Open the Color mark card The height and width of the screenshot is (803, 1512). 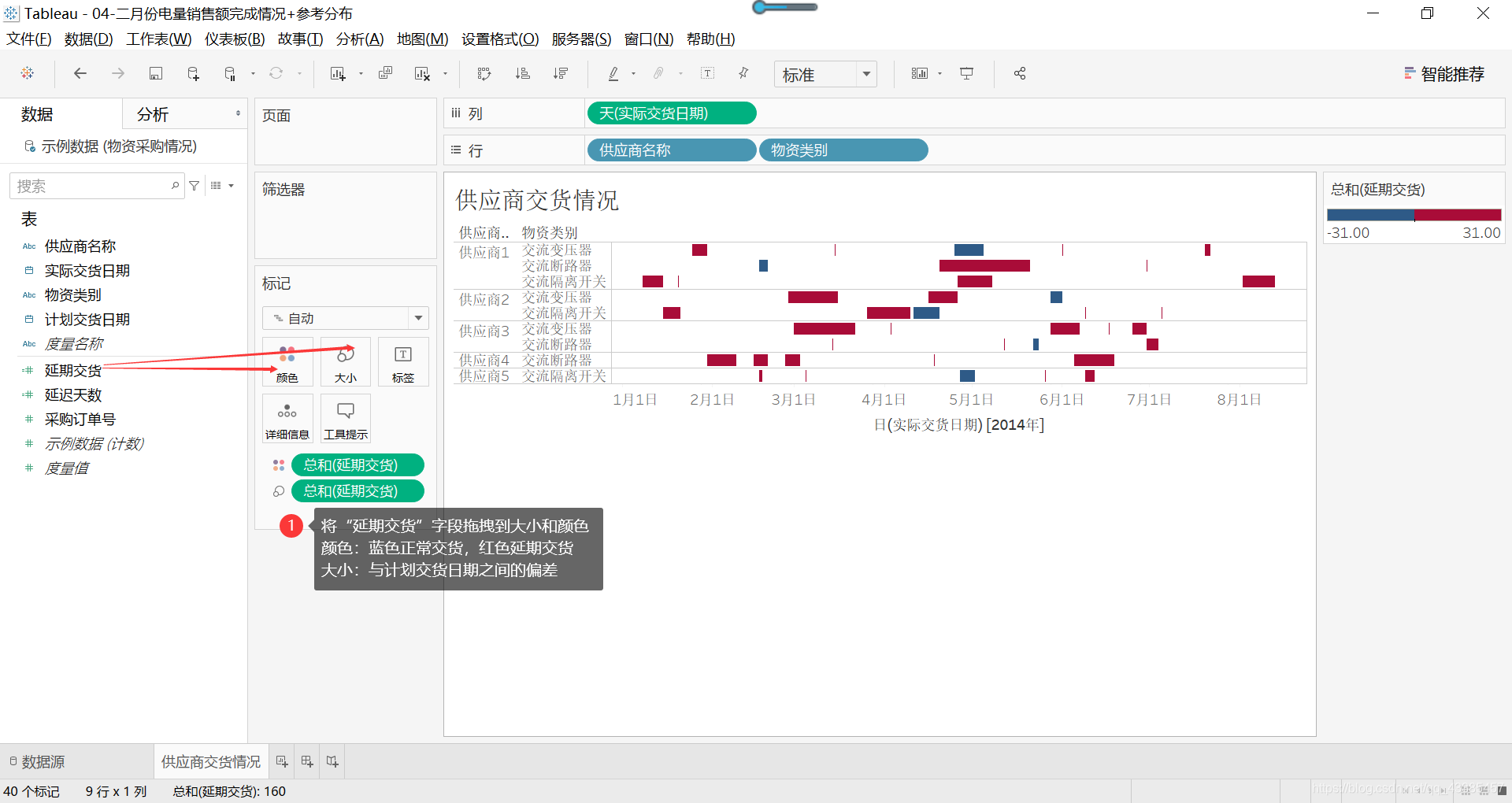(x=287, y=362)
